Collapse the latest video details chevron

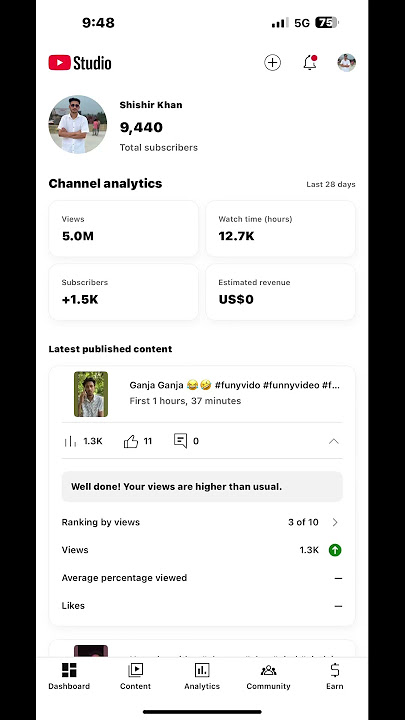coord(334,441)
